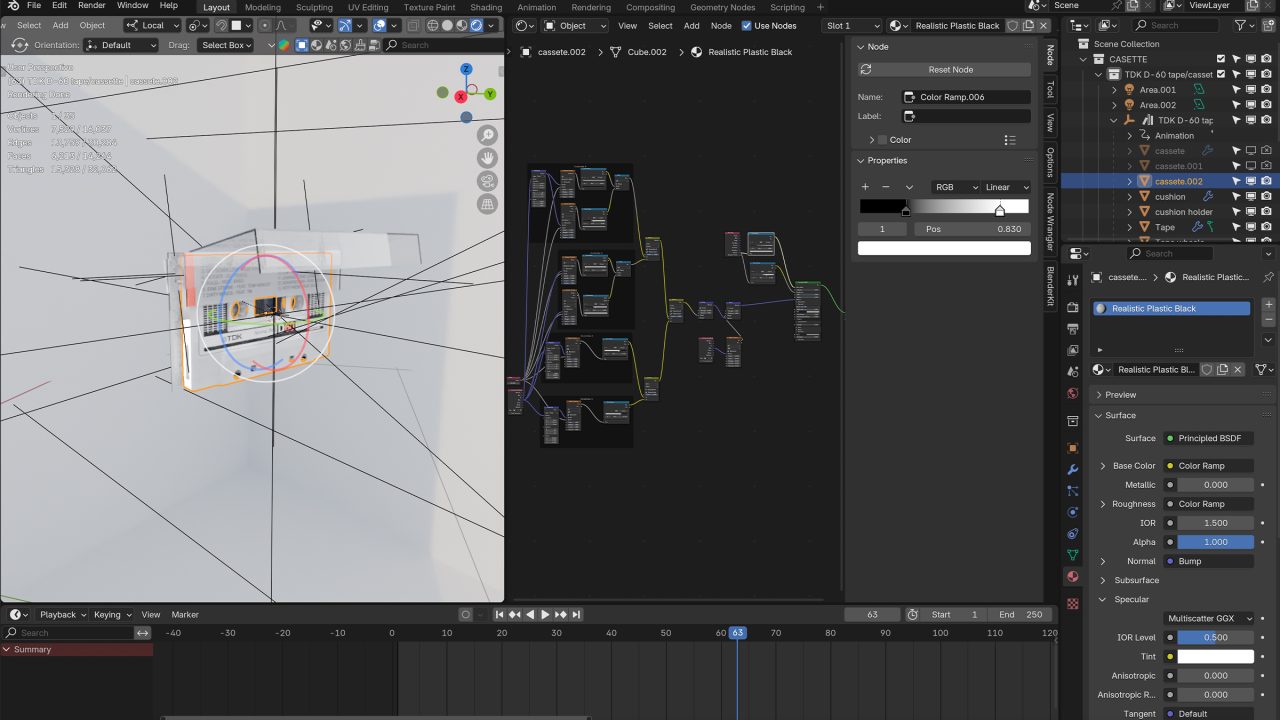Viewport: 1280px width, 720px height.
Task: Open the Object Data properties green triangle tab
Action: pos(1073,554)
